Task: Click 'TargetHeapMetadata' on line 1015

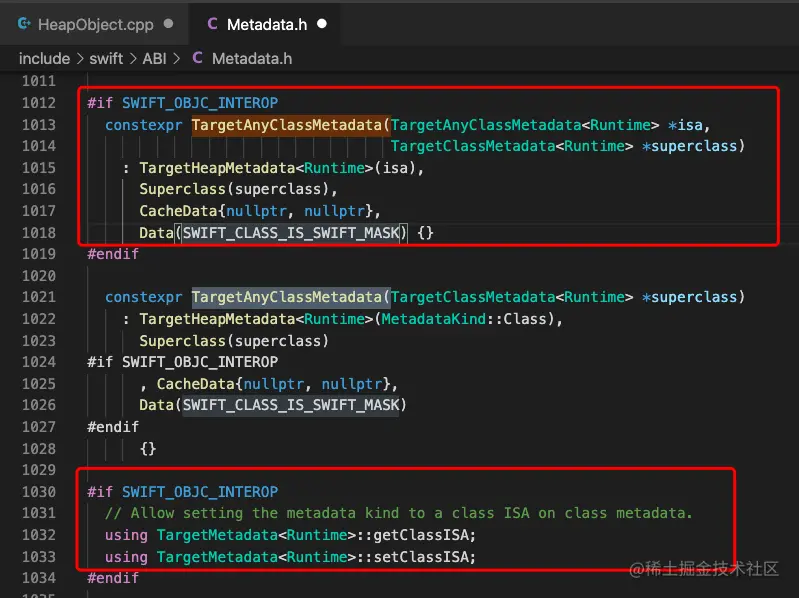Action: pyautogui.click(x=217, y=168)
